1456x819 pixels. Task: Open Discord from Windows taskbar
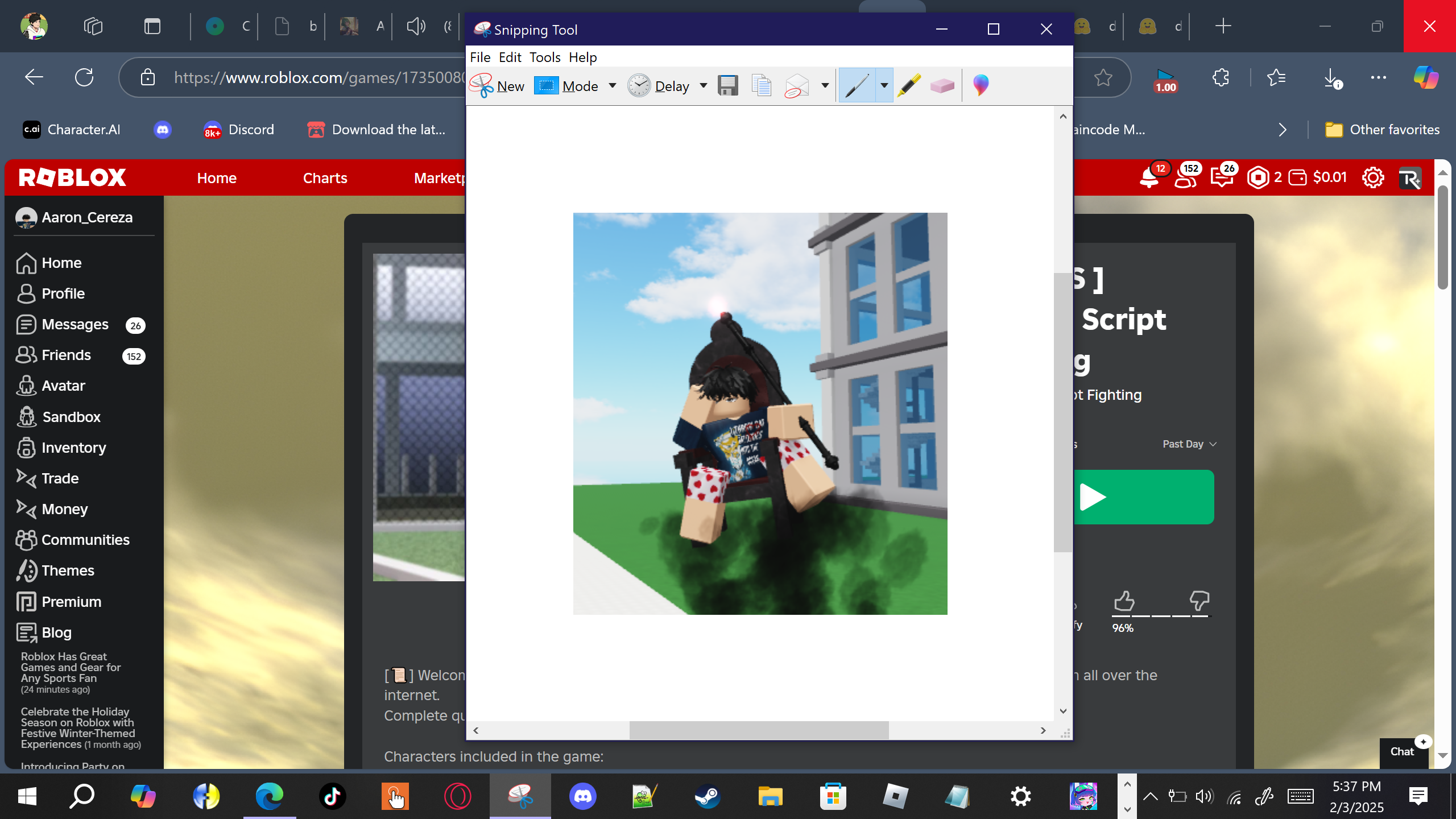pos(582,796)
